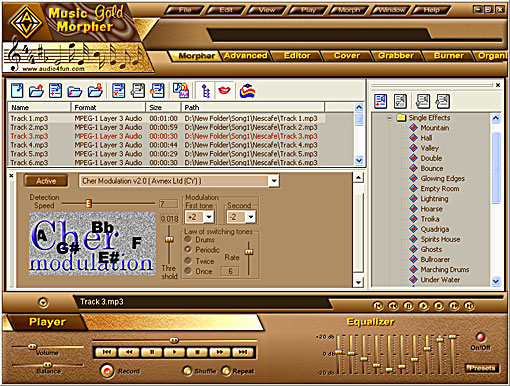The image size is (510, 386).
Task: Switch to the Grabber tab
Action: (396, 56)
